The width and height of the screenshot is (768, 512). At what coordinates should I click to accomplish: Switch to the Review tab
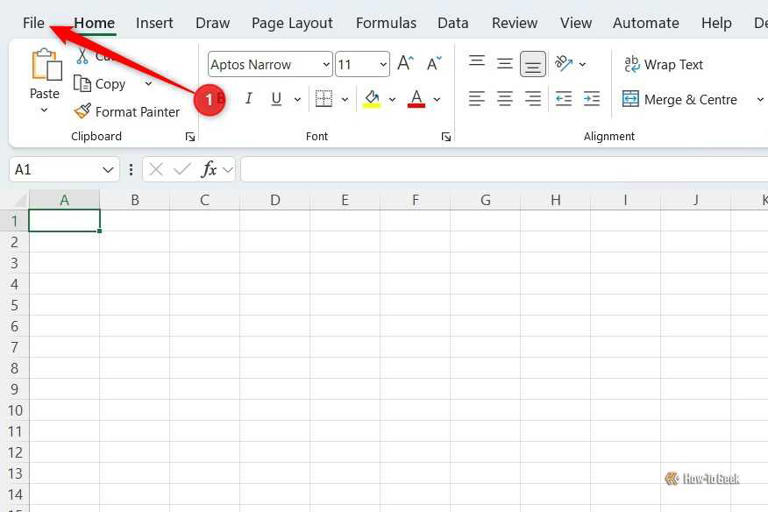[x=514, y=23]
